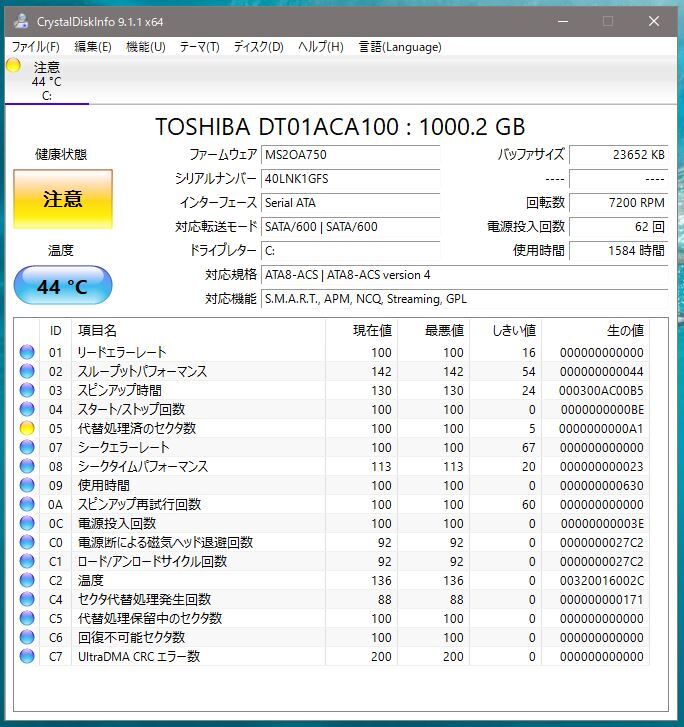Image resolution: width=684 pixels, height=727 pixels.
Task: Click the power on hours value 1584 時間
Action: (x=619, y=251)
